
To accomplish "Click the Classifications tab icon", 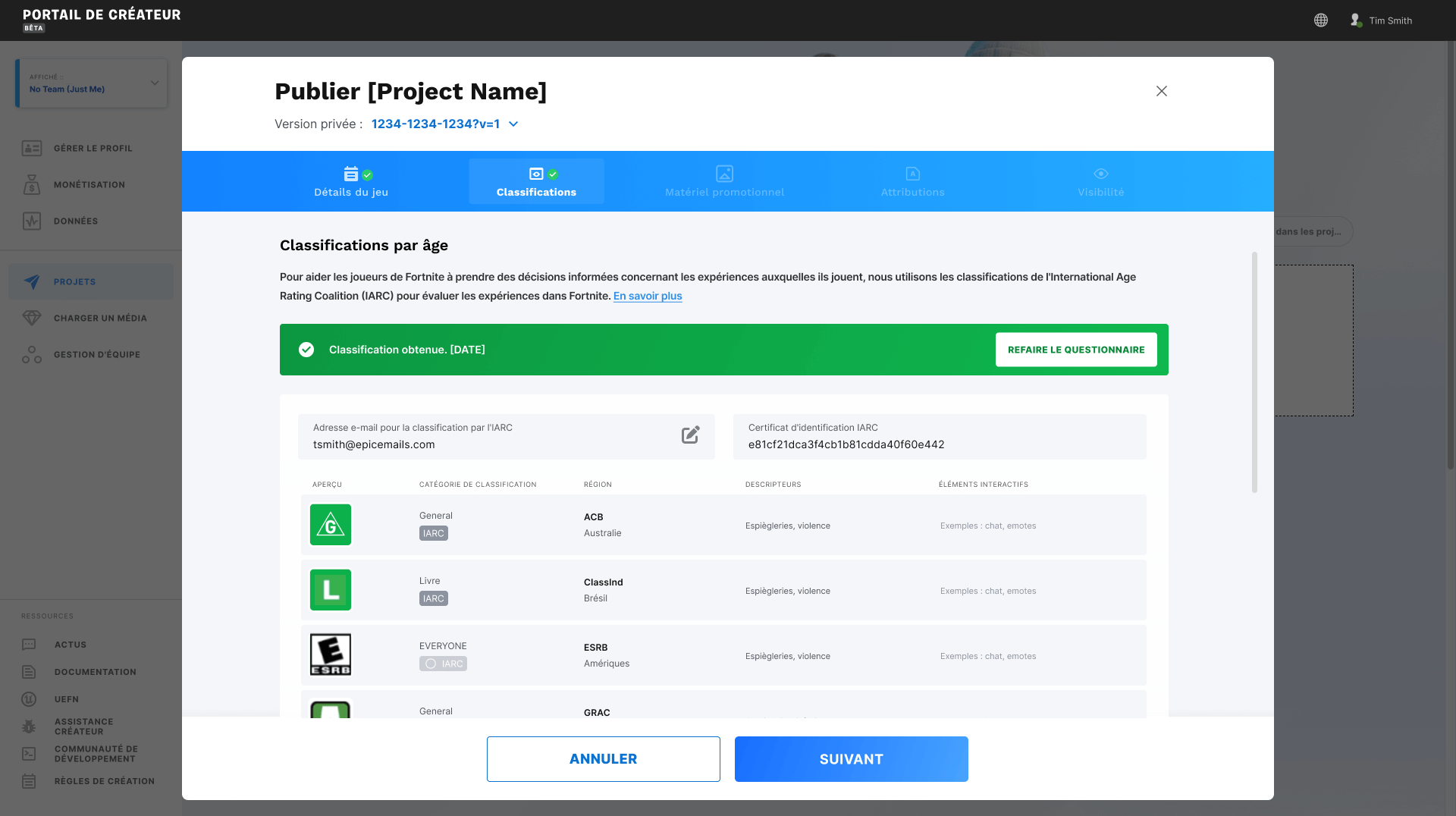I will click(x=536, y=174).
